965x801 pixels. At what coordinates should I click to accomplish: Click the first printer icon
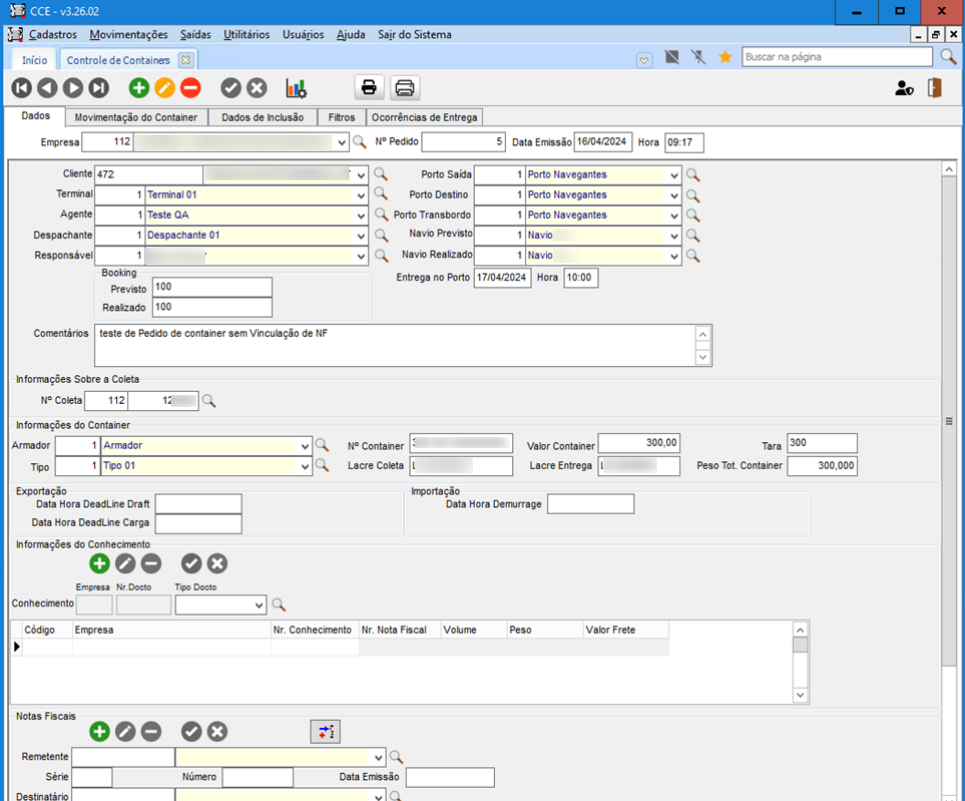pos(369,88)
